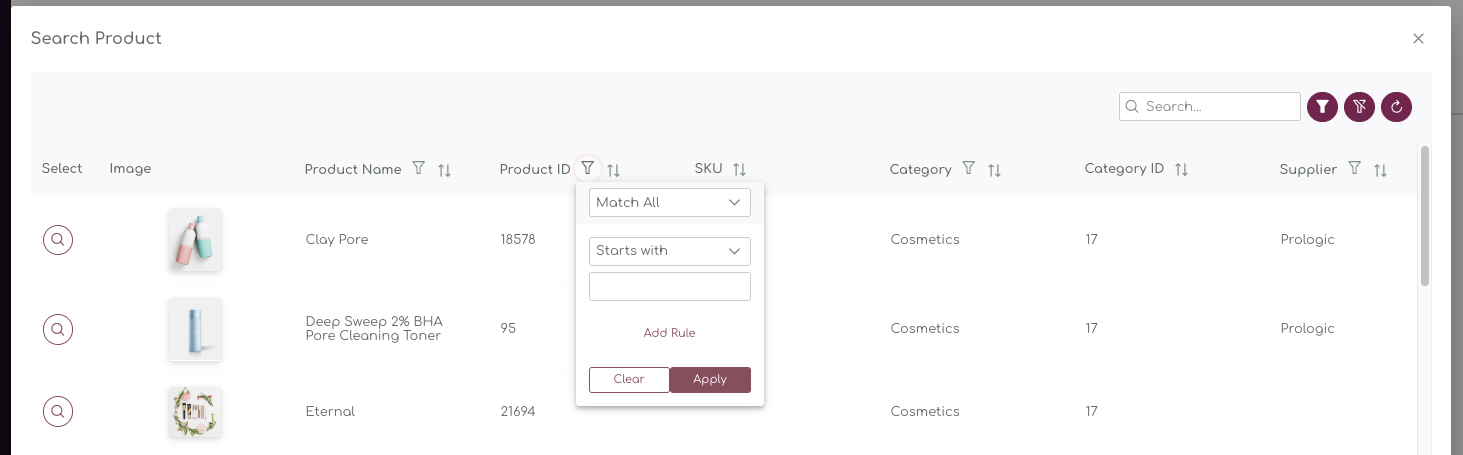Click the Supplier column filter icon
Screen dimensions: 1463x455
coord(1354,169)
